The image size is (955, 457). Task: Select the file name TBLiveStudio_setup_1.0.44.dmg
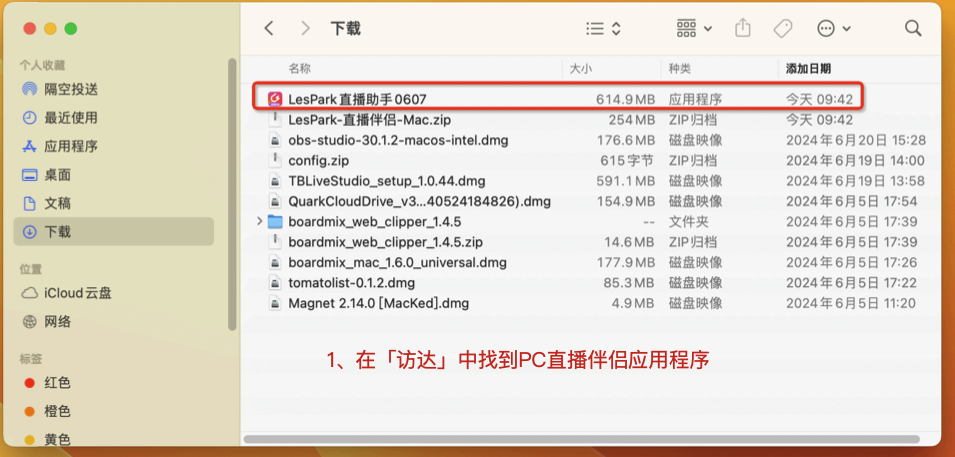click(x=387, y=181)
